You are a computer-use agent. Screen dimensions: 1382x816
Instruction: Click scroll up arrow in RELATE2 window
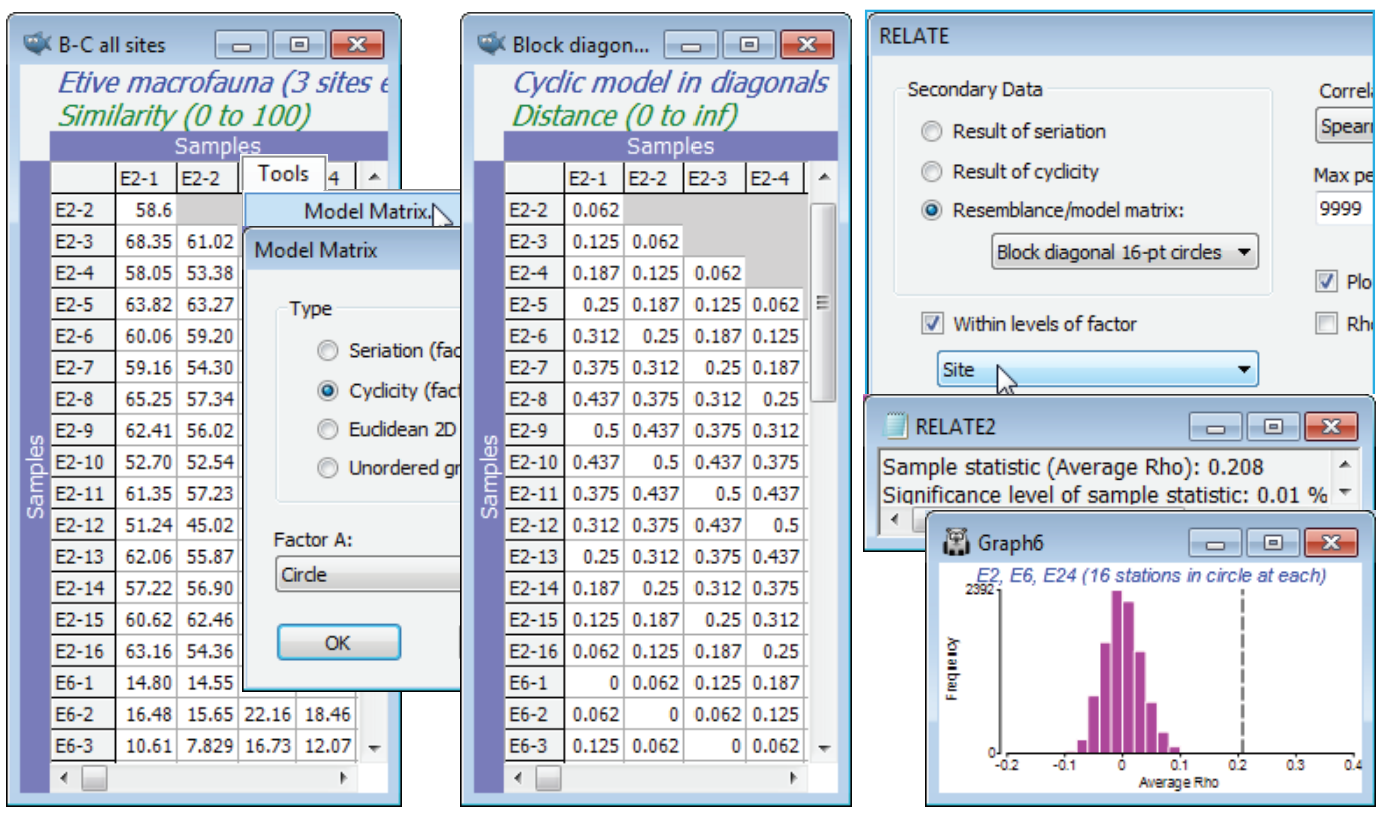point(1345,465)
